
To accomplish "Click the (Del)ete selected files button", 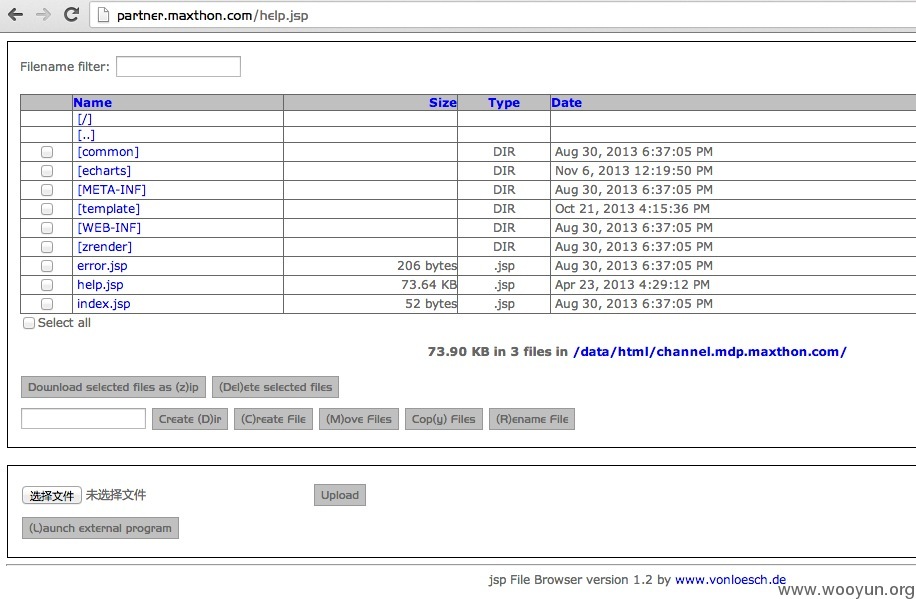I will point(275,387).
